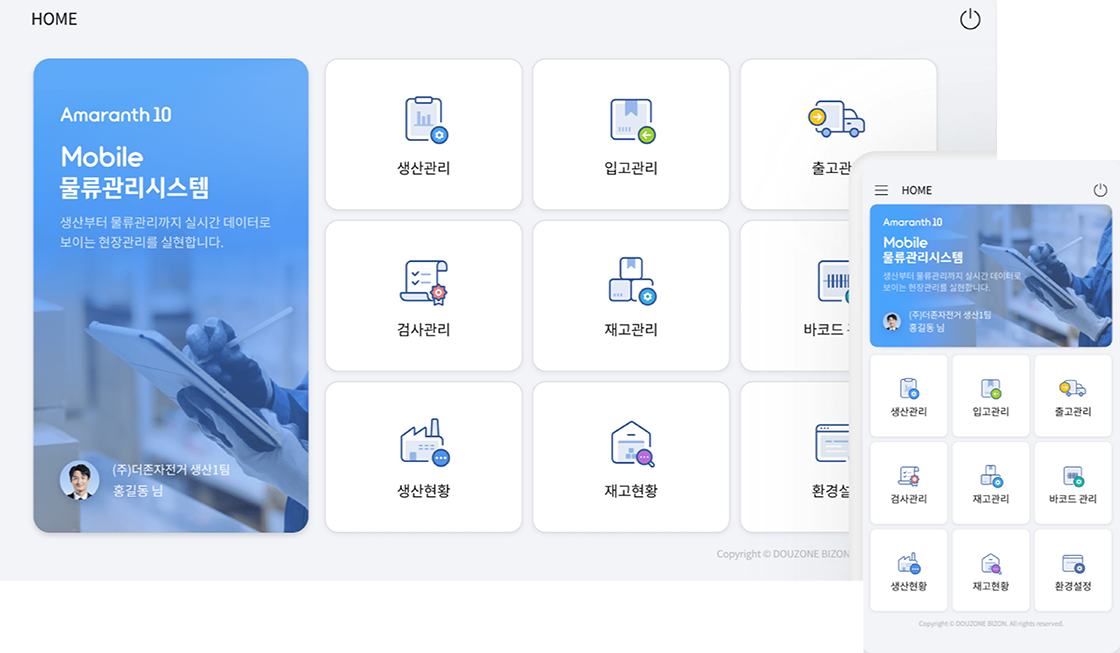Open 검사관리 icon in the tablet view

[424, 282]
